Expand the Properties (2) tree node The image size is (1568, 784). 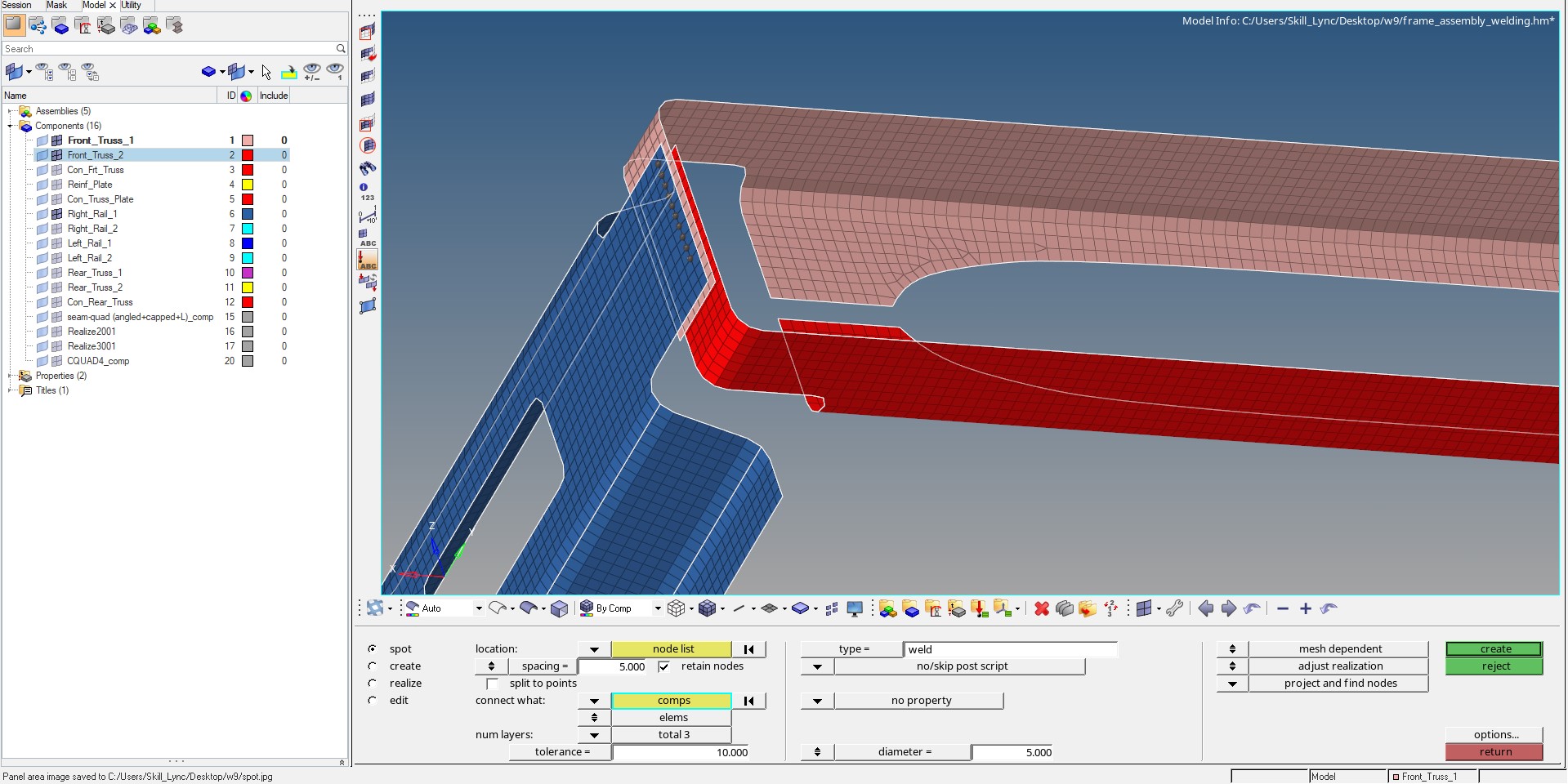[10, 376]
